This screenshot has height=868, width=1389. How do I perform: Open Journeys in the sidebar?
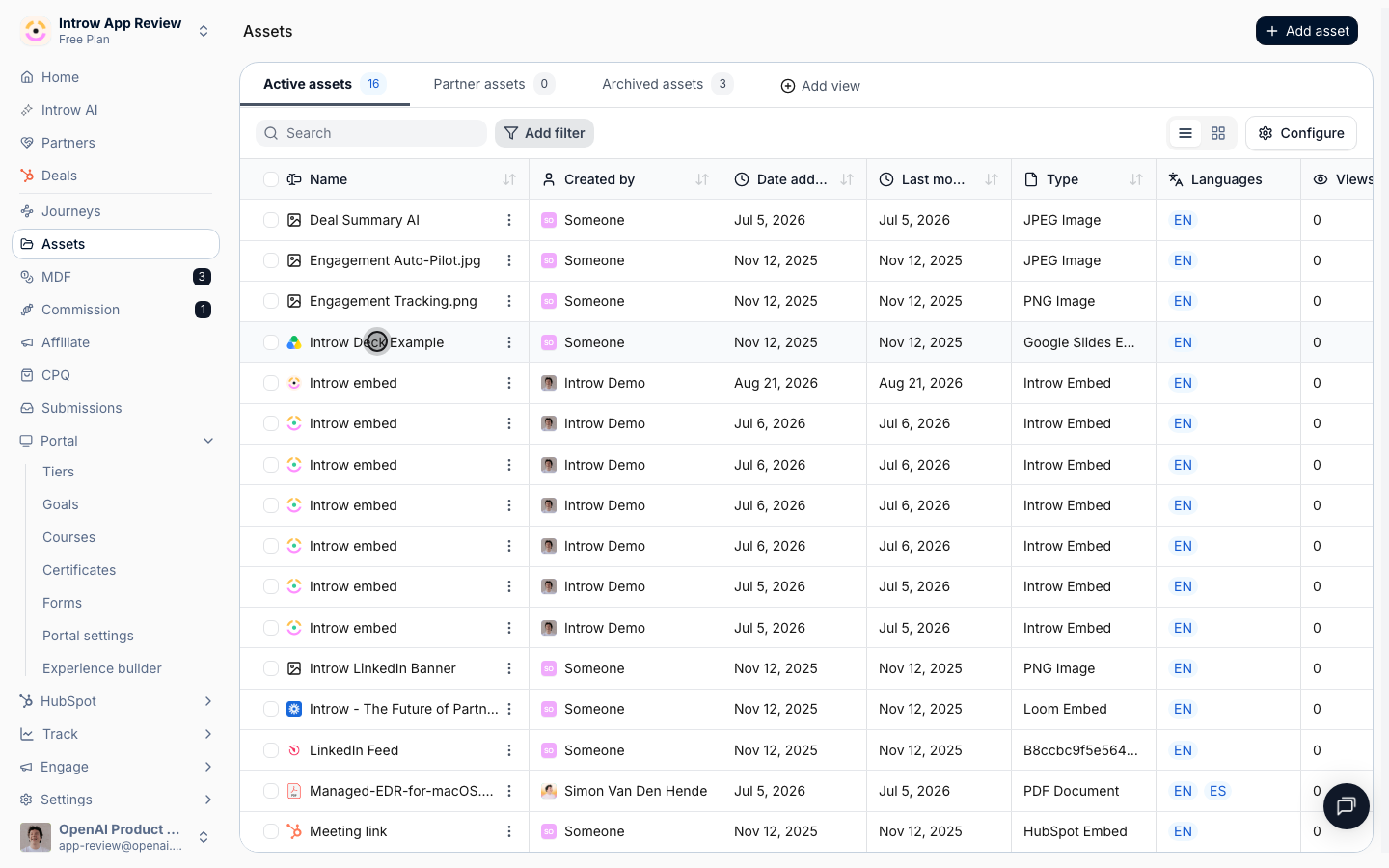tap(116, 211)
